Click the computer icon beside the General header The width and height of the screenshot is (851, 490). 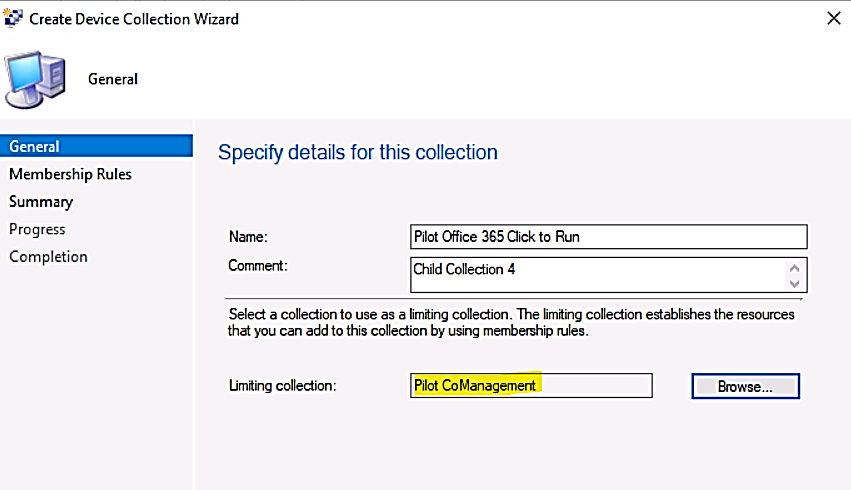[x=36, y=79]
